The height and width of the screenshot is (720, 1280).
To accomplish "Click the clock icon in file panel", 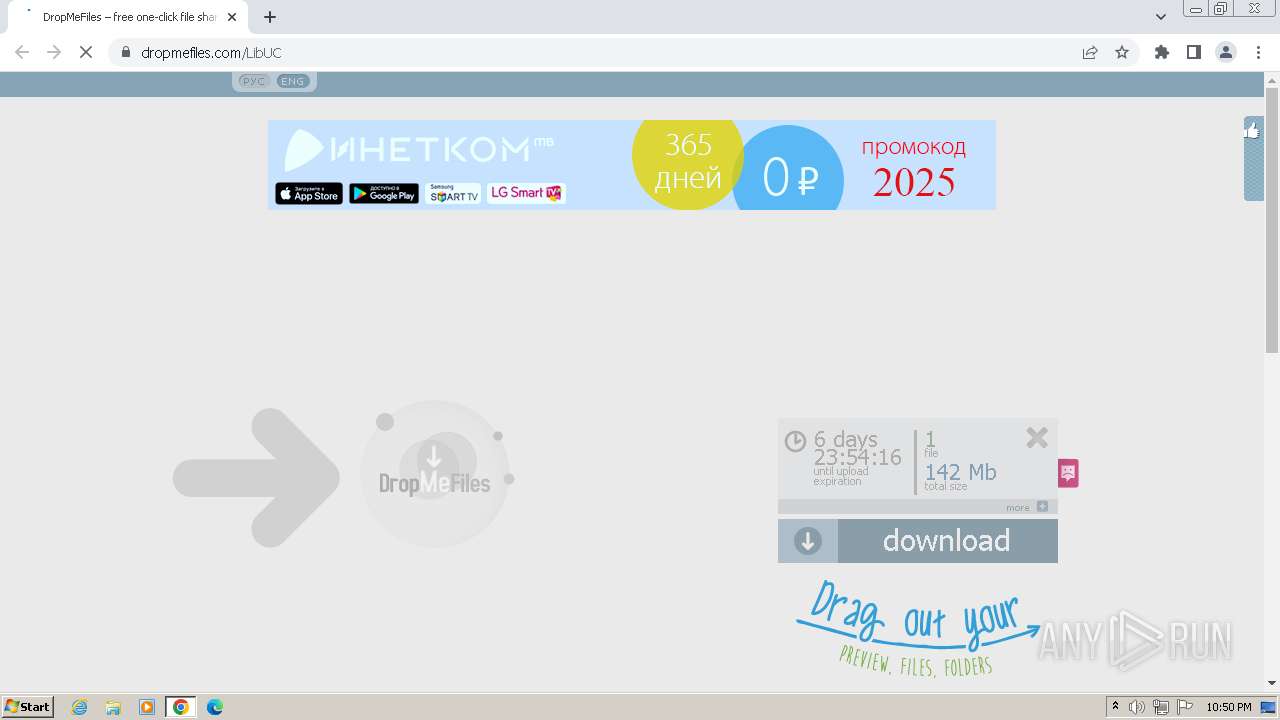I will (795, 441).
